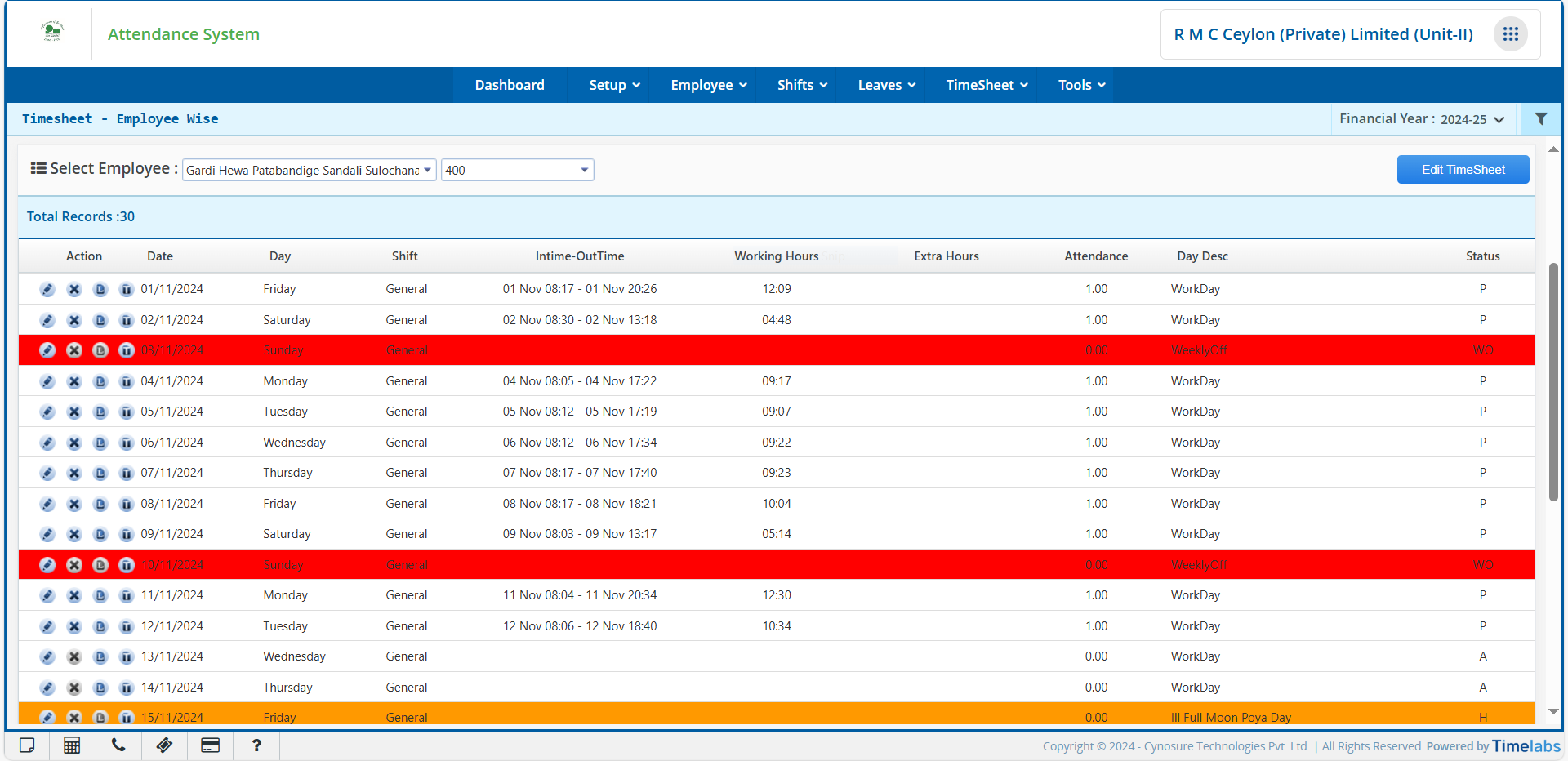Image resolution: width=1568 pixels, height=761 pixels.
Task: Click the Intime-OutTime column header
Action: [580, 256]
